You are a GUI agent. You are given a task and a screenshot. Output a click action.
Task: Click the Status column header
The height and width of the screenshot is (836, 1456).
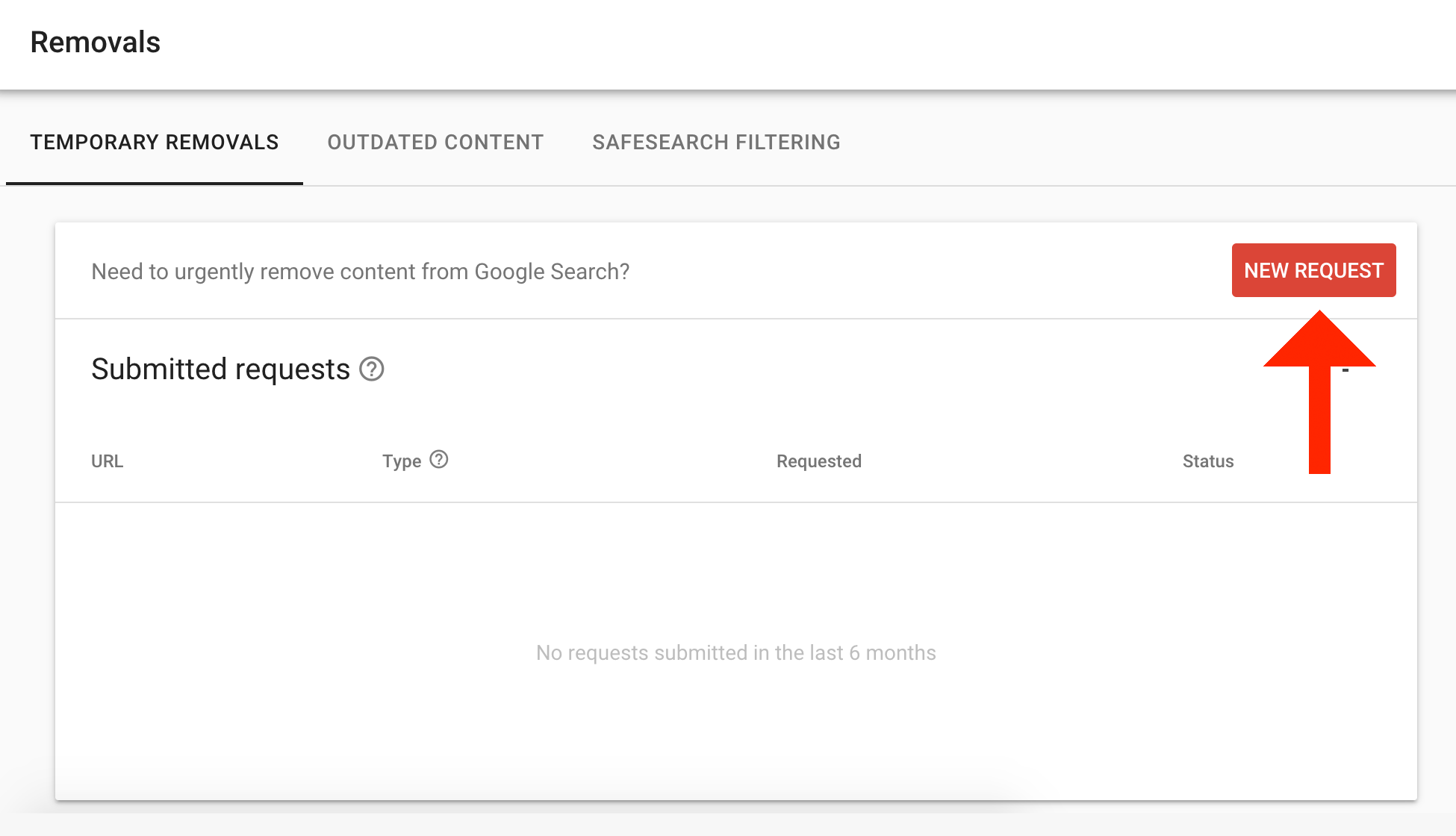pos(1207,461)
